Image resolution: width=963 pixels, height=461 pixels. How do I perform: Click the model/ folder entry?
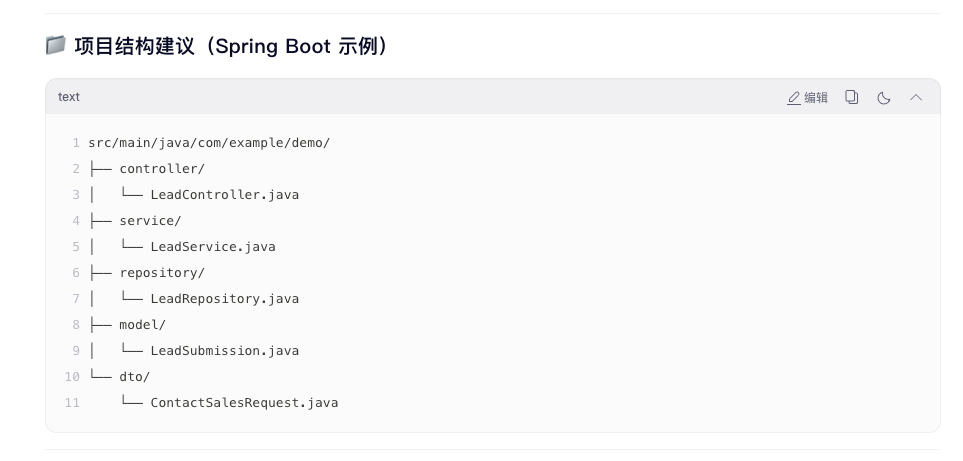(143, 325)
